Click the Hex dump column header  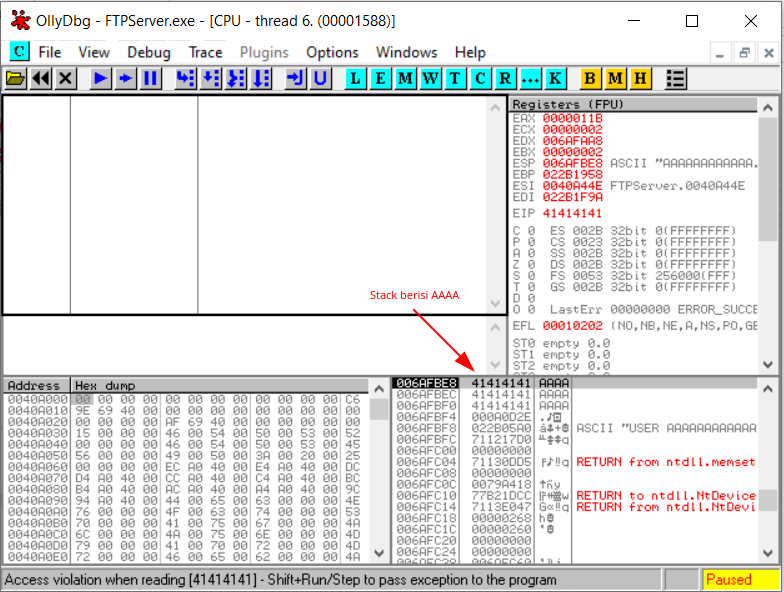point(220,386)
